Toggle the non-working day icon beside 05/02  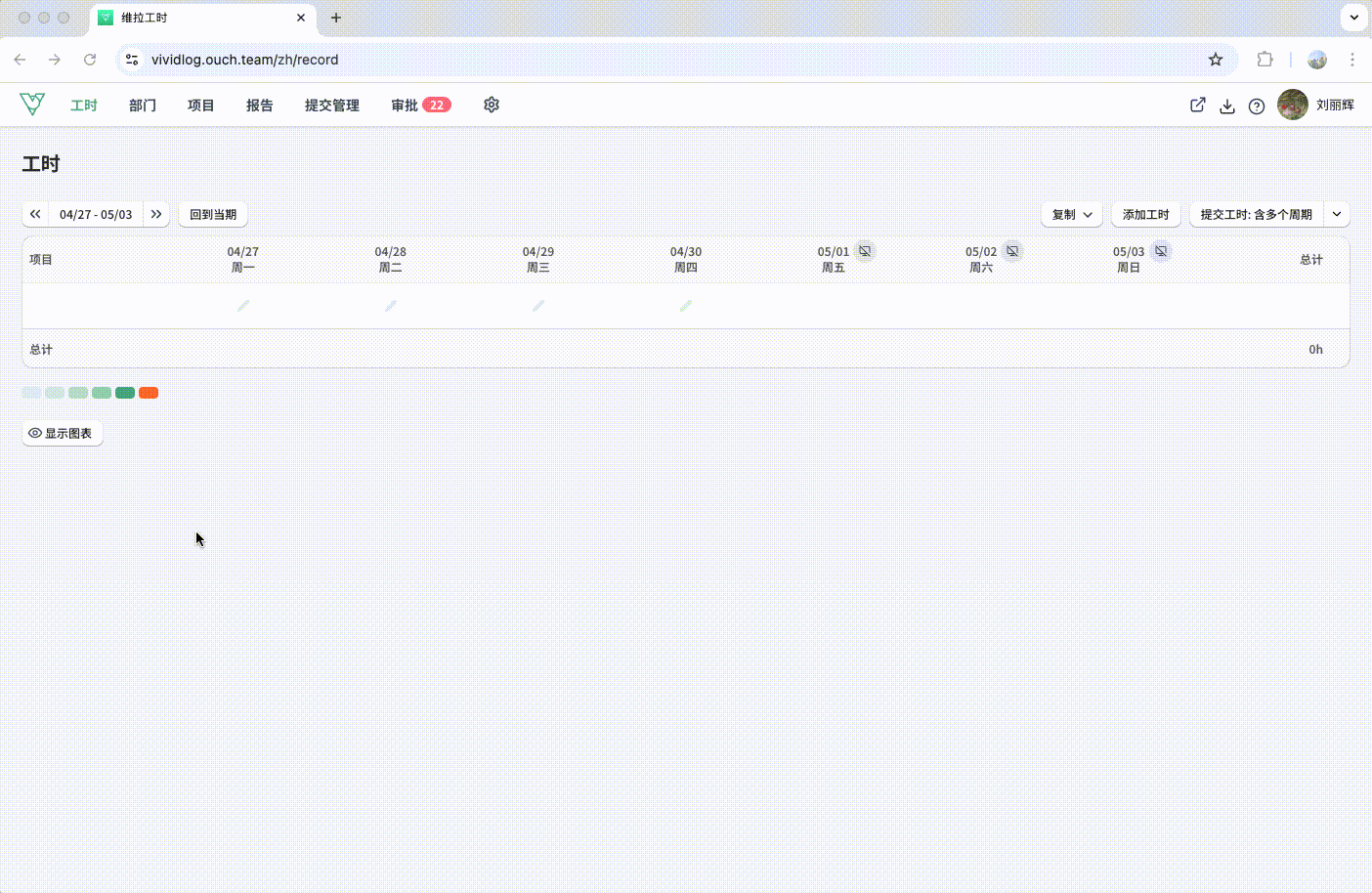pos(1012,251)
